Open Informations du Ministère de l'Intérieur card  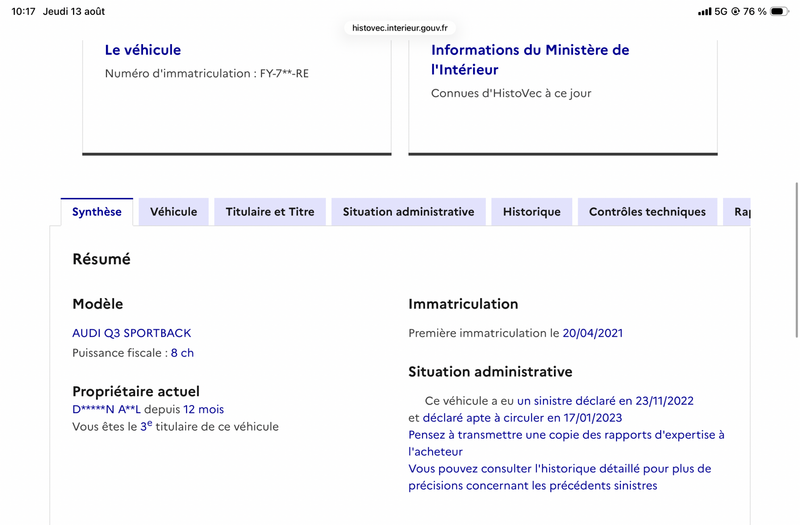tap(530, 60)
